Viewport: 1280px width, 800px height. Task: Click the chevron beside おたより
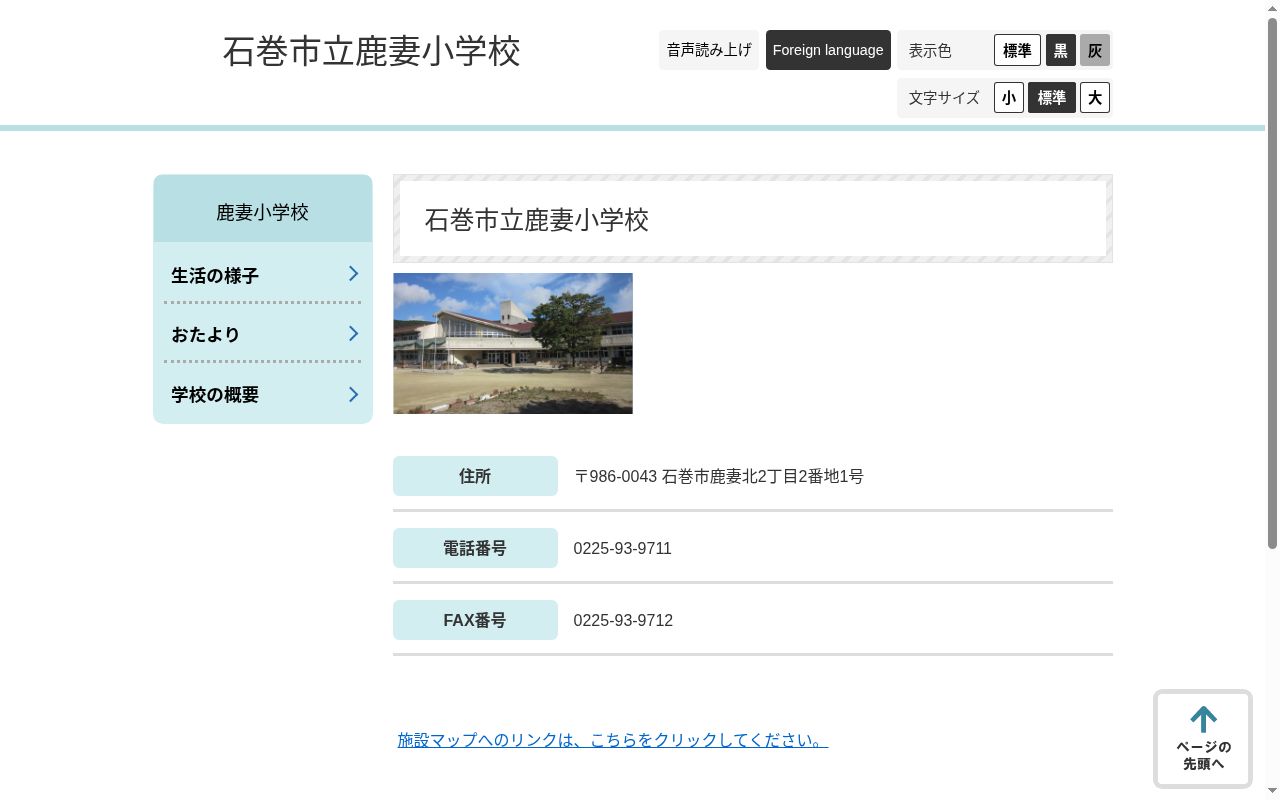(353, 334)
